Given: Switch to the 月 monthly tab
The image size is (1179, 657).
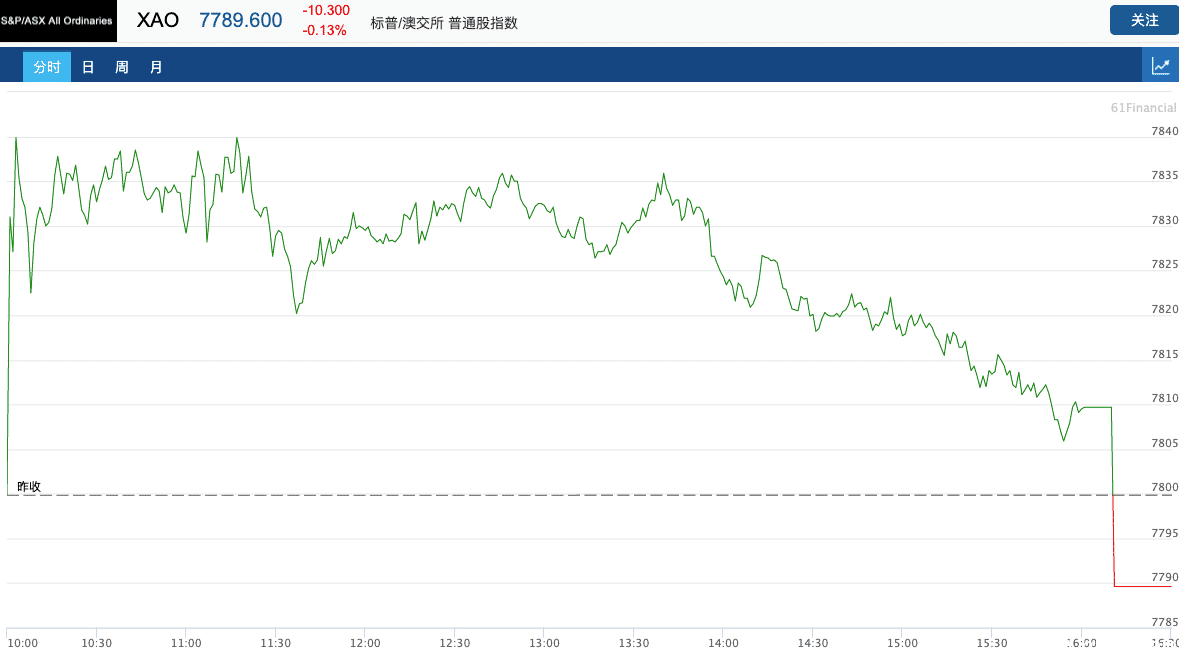Looking at the screenshot, I should click(156, 67).
